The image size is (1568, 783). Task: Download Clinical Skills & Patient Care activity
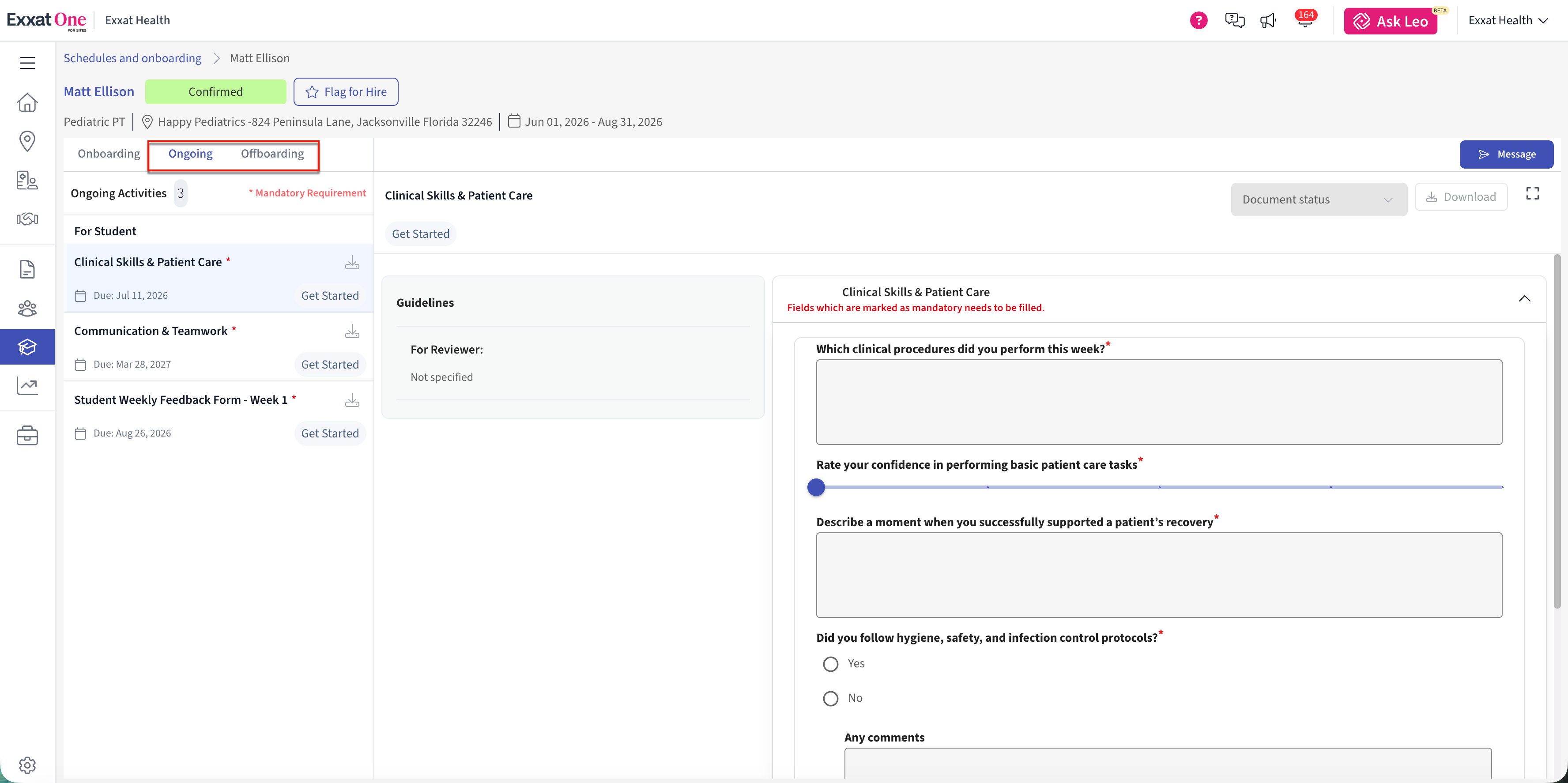coord(352,263)
